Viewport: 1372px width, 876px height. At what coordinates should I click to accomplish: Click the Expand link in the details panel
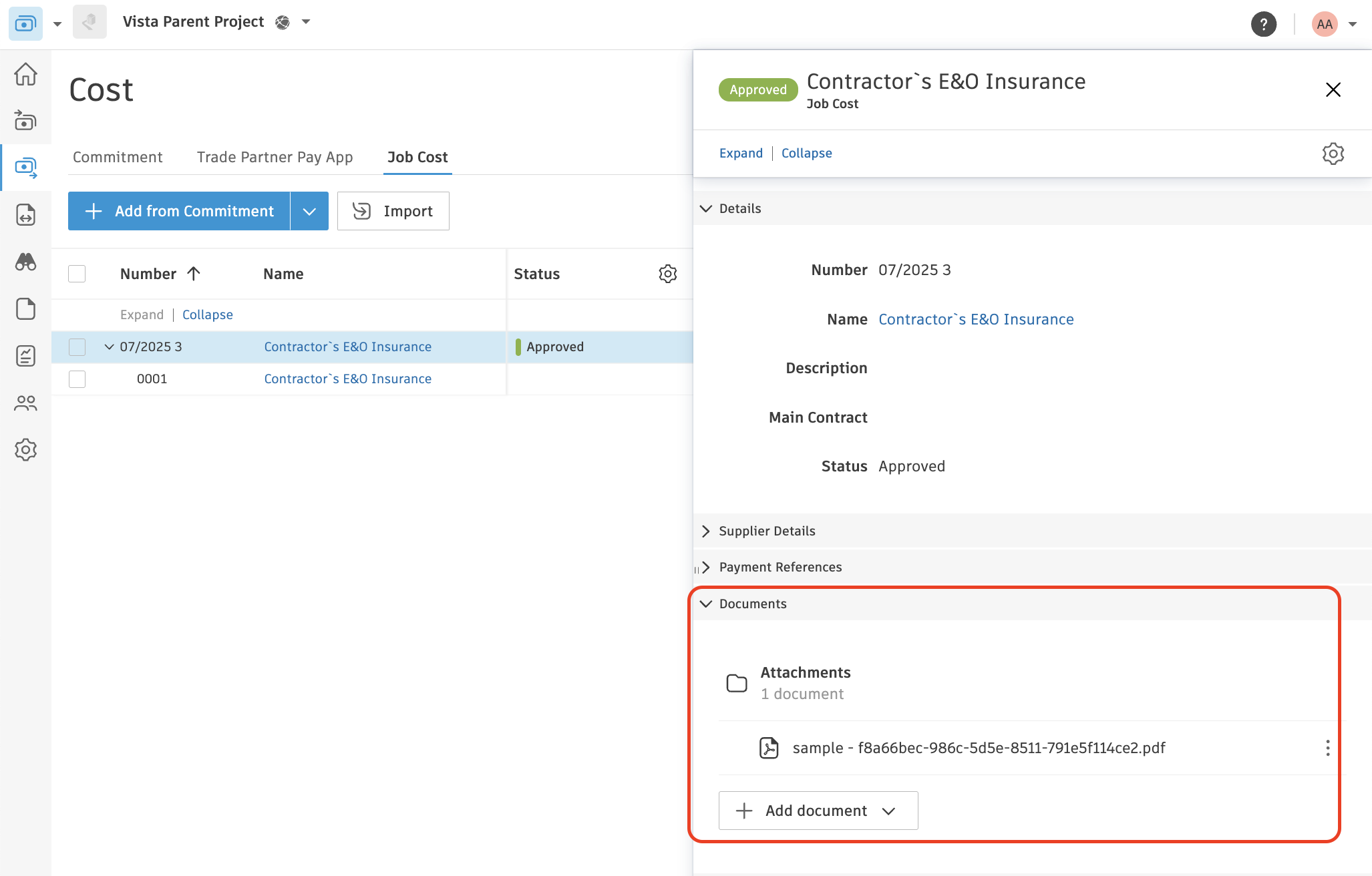[741, 153]
